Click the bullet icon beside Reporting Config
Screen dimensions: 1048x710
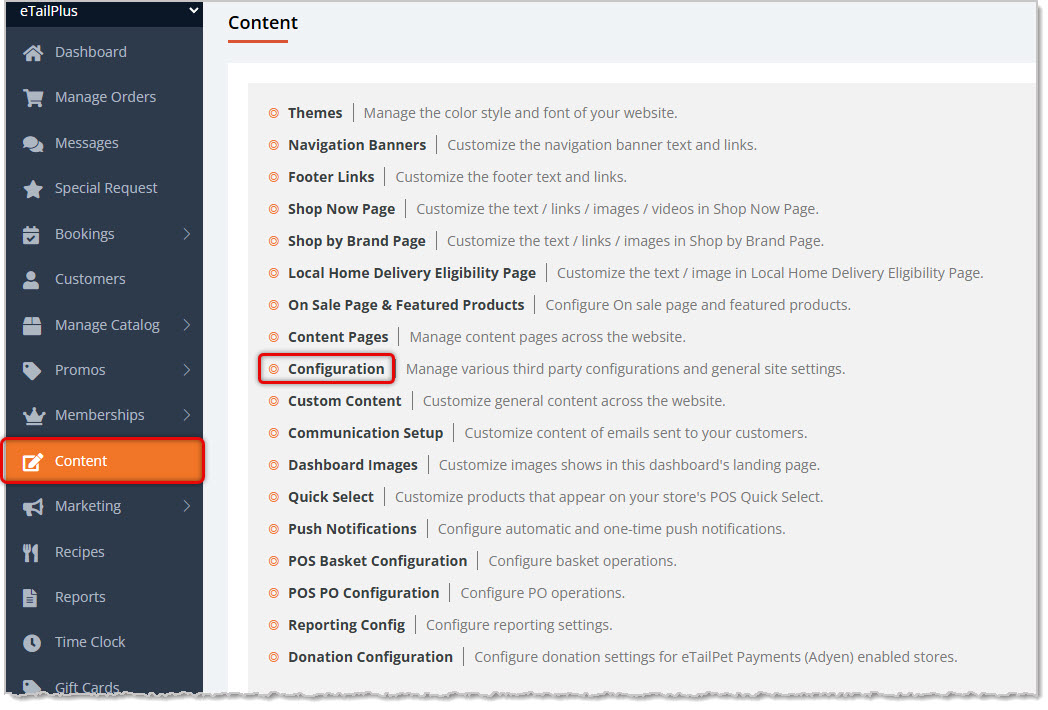273,625
